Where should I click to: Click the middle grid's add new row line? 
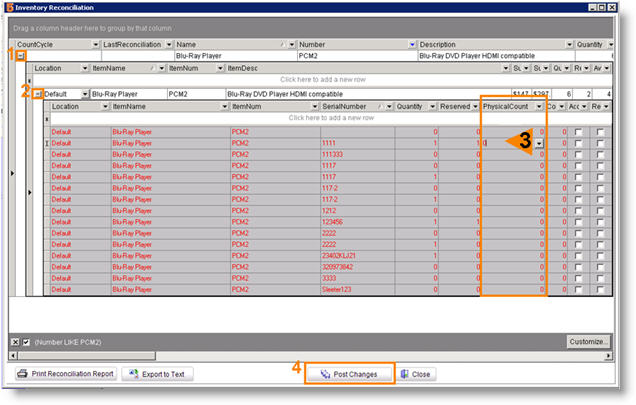pos(322,80)
